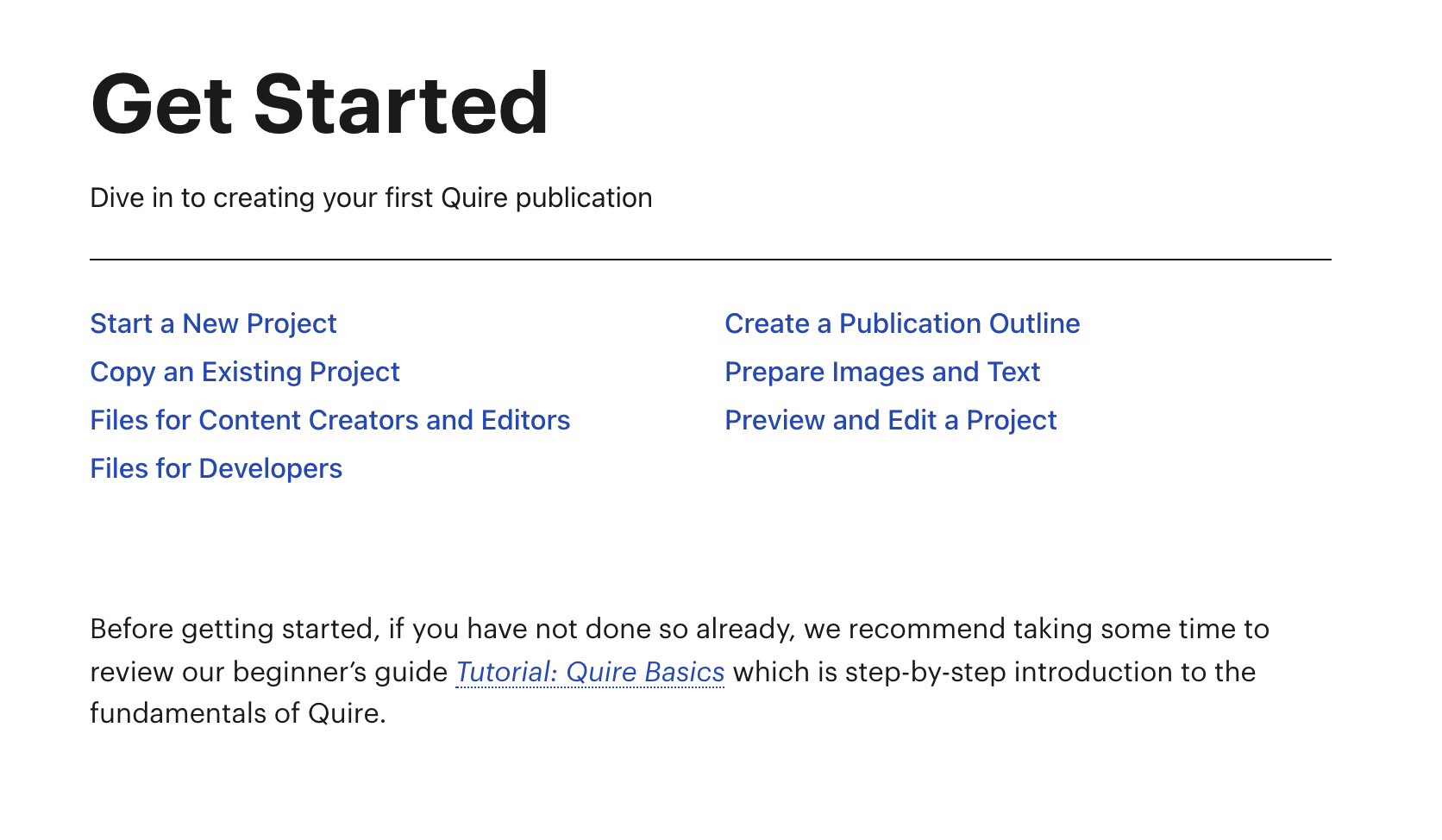
Task: Click the 'fundamentals of Quire.' text line
Action: click(x=238, y=713)
